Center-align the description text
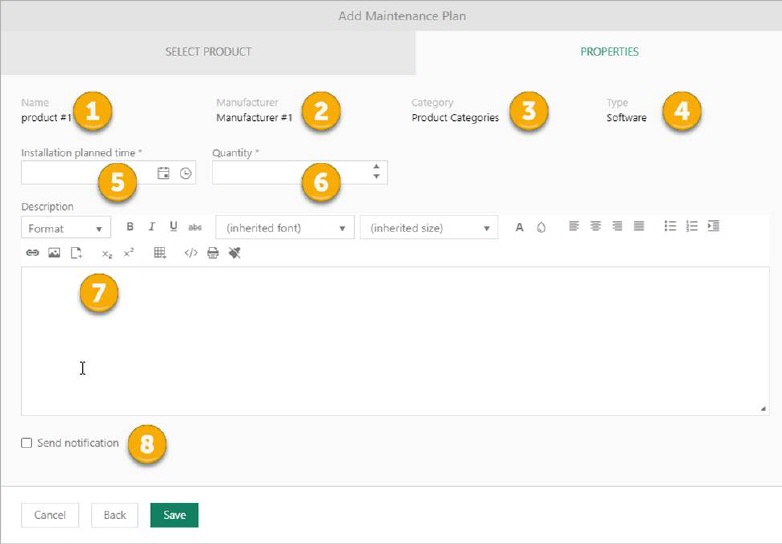782x544 pixels. pyautogui.click(x=595, y=227)
